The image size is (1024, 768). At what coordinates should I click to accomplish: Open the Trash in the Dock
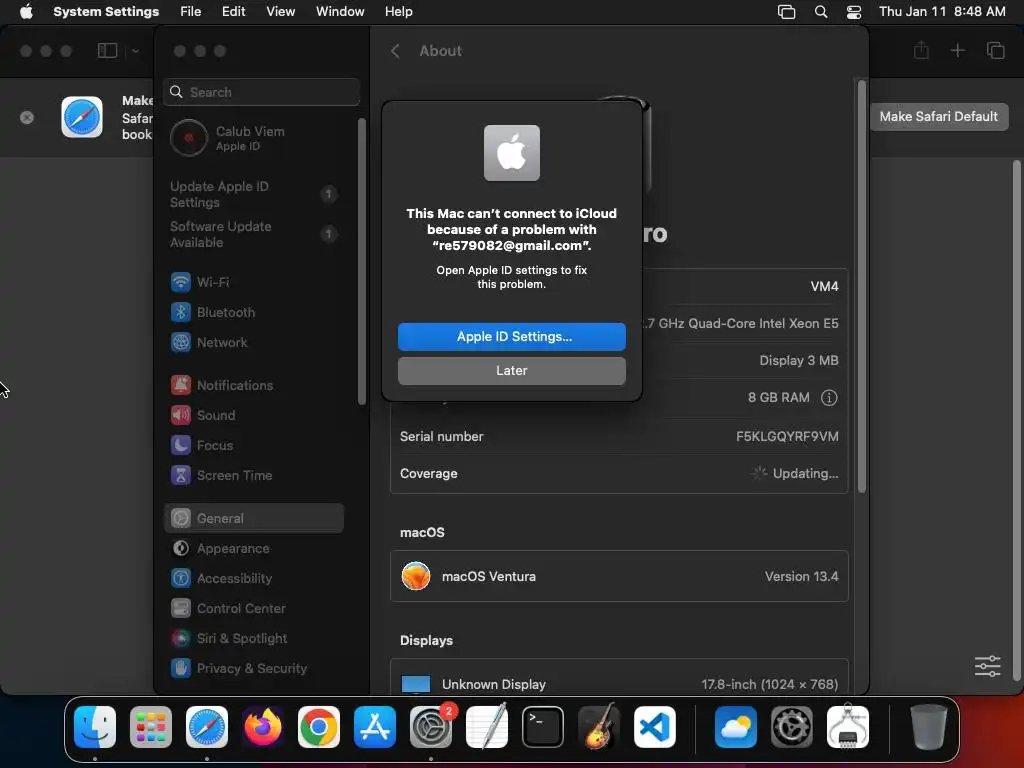tap(928, 727)
